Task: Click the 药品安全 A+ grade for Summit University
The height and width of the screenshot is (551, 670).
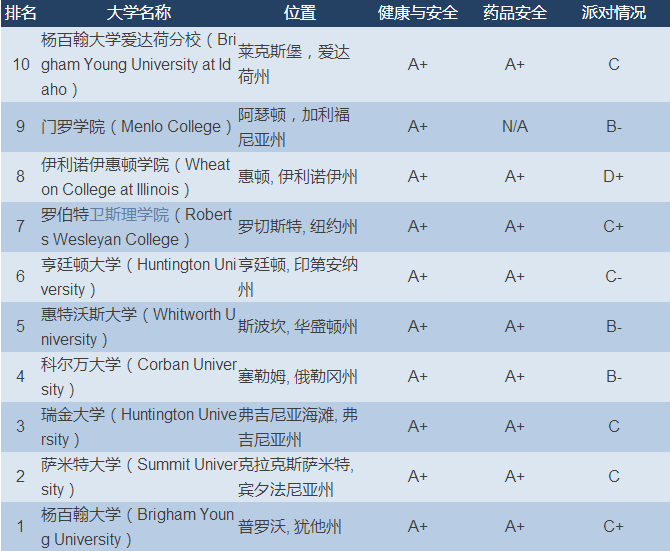Action: pyautogui.click(x=515, y=477)
